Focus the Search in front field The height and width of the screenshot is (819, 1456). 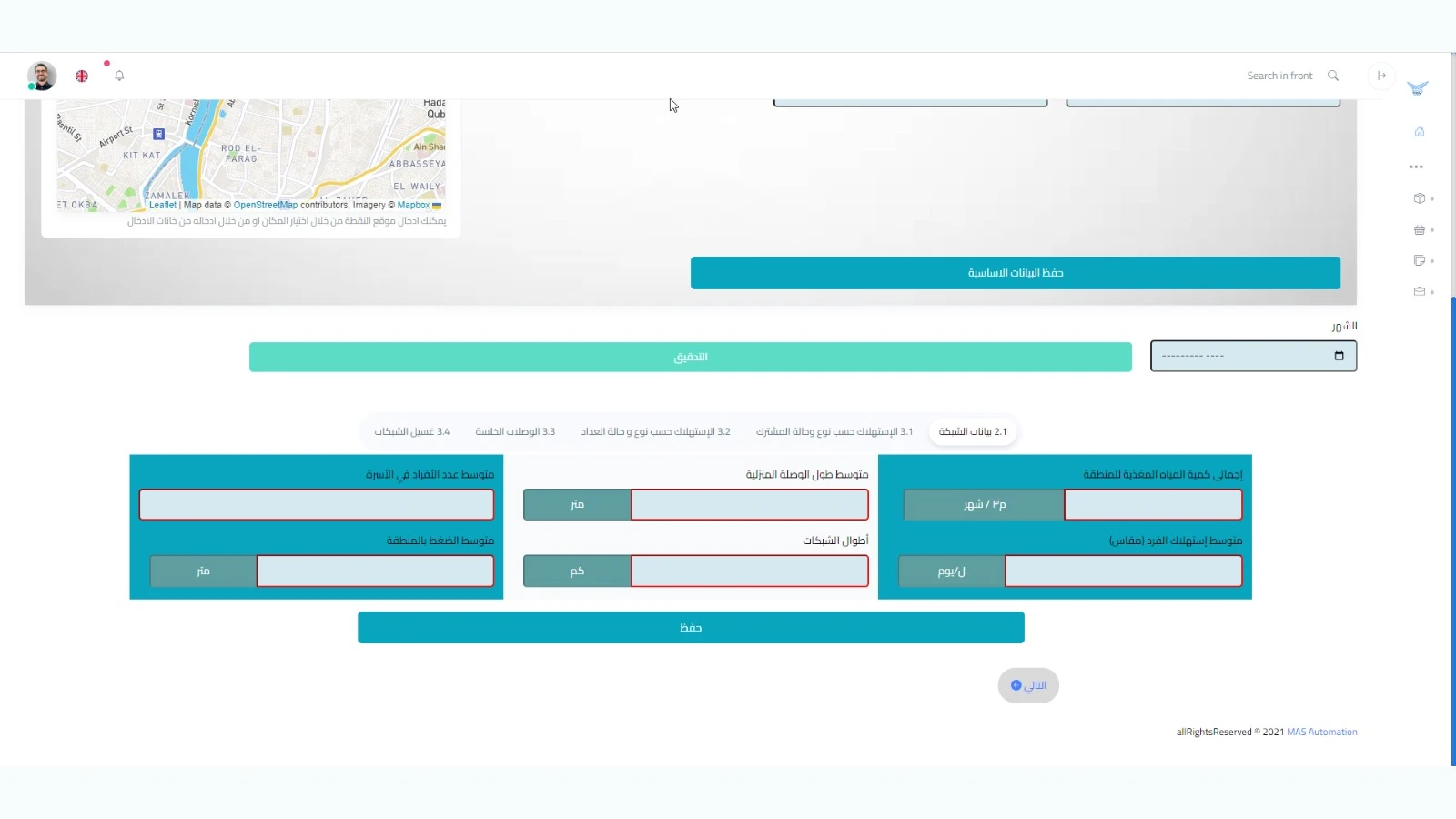tap(1279, 76)
